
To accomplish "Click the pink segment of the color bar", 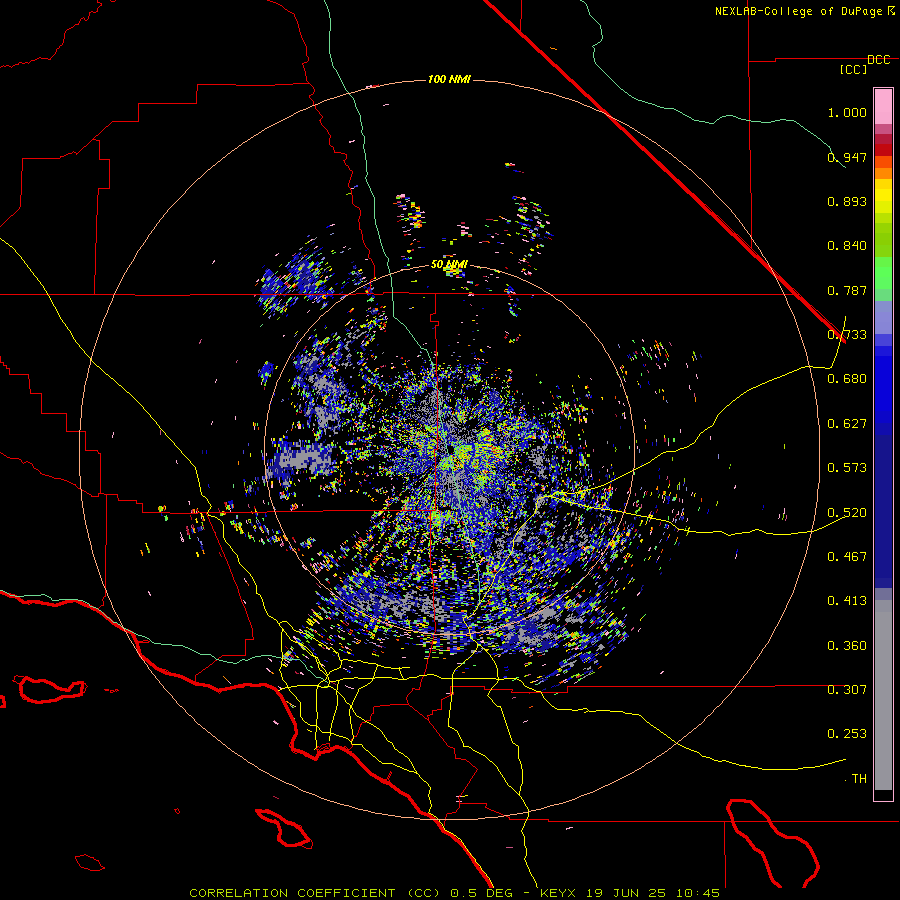I will (x=883, y=107).
